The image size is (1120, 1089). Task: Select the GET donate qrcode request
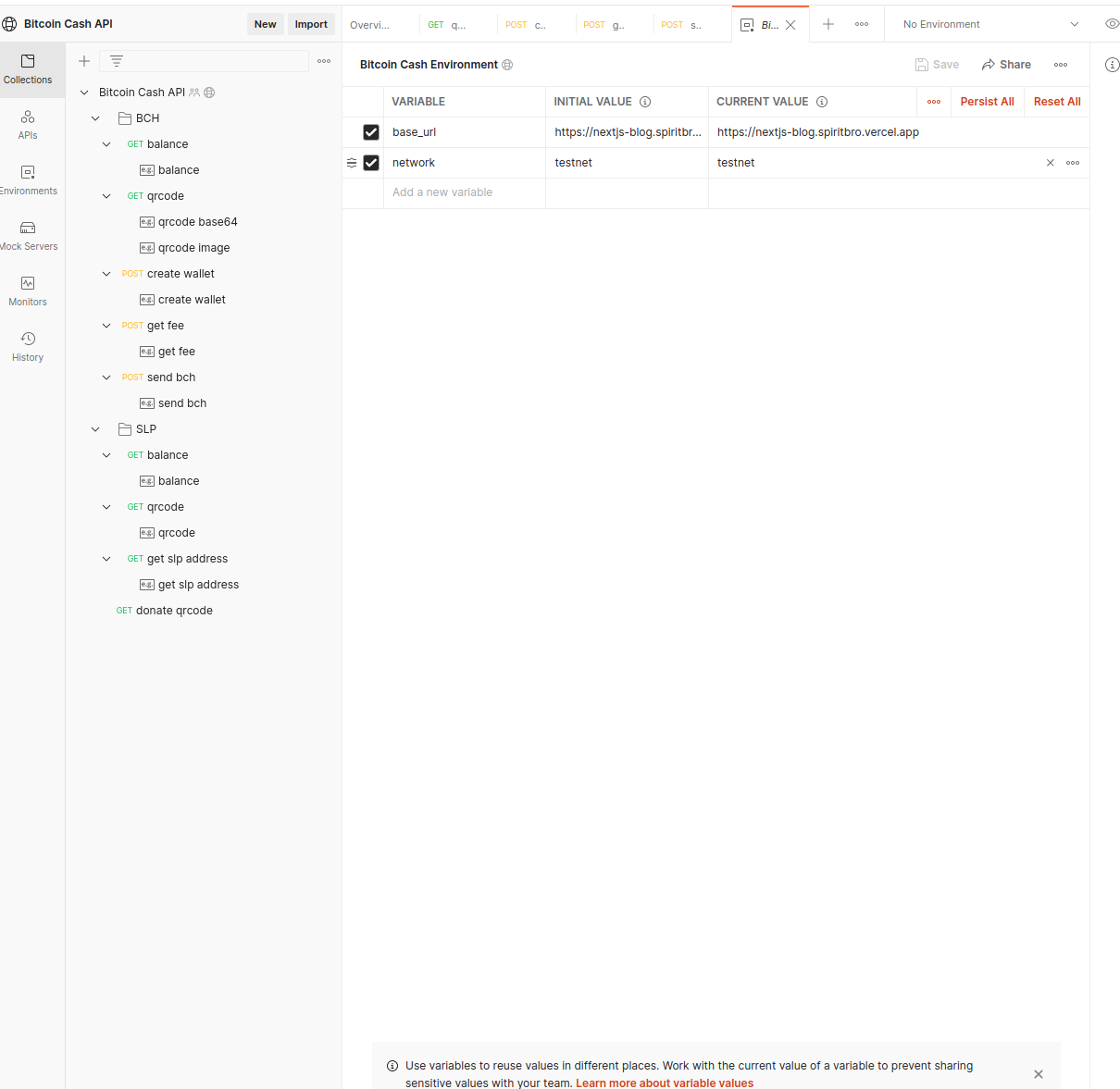(x=165, y=611)
